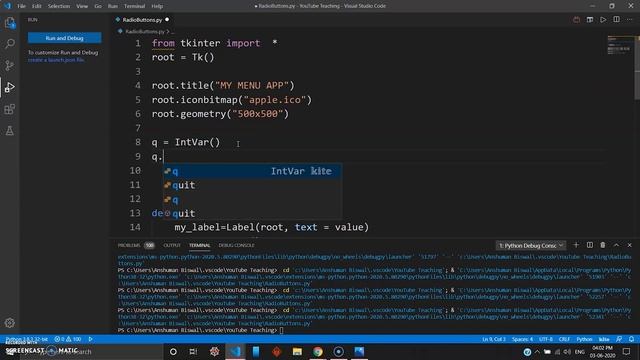Viewport: 640px width, 360px height.
Task: Click the editor minimap overview
Action: tap(619, 45)
